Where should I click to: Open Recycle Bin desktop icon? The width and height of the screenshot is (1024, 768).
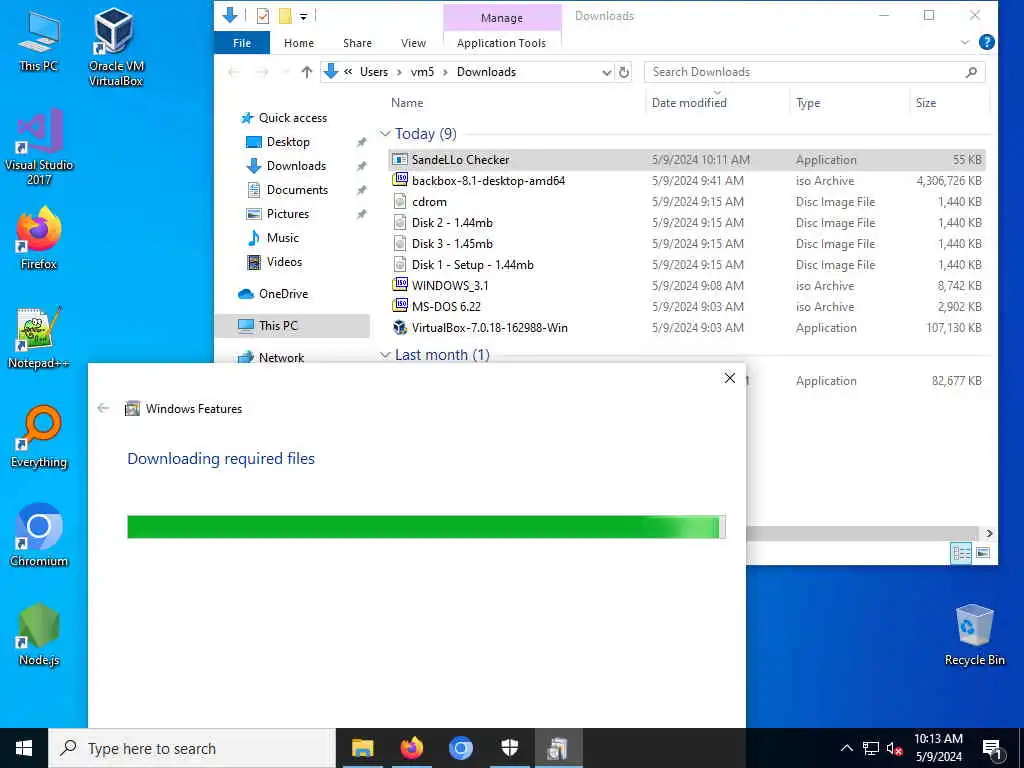point(974,635)
